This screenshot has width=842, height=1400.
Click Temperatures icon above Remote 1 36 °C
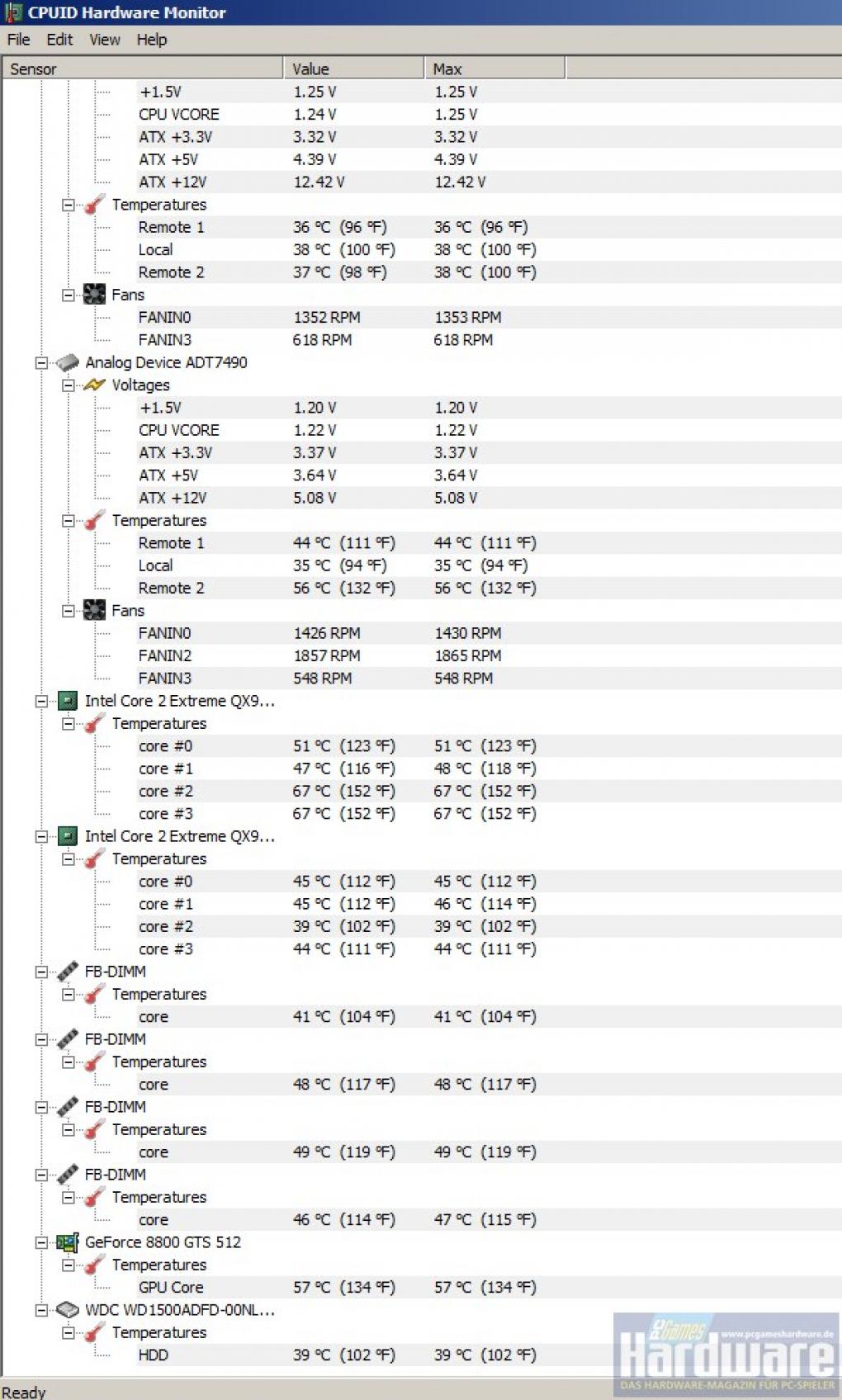click(x=94, y=205)
